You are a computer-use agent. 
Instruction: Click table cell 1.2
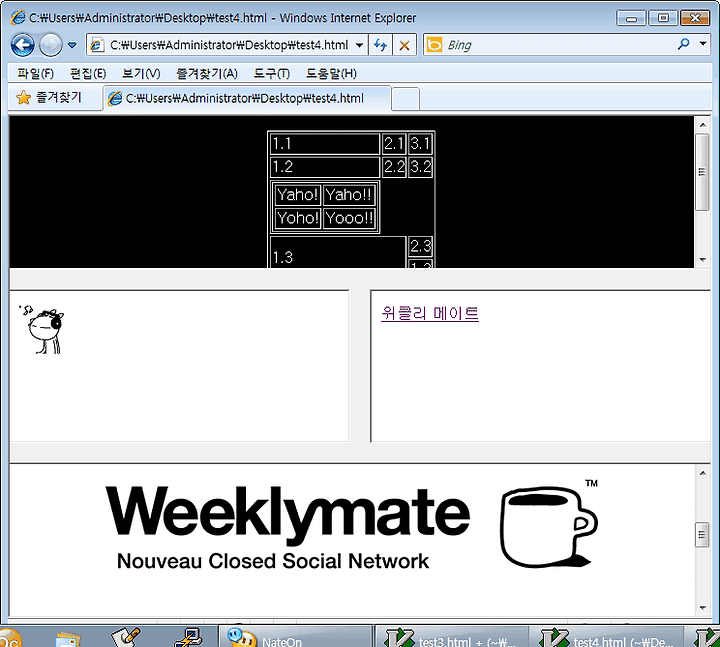325,166
